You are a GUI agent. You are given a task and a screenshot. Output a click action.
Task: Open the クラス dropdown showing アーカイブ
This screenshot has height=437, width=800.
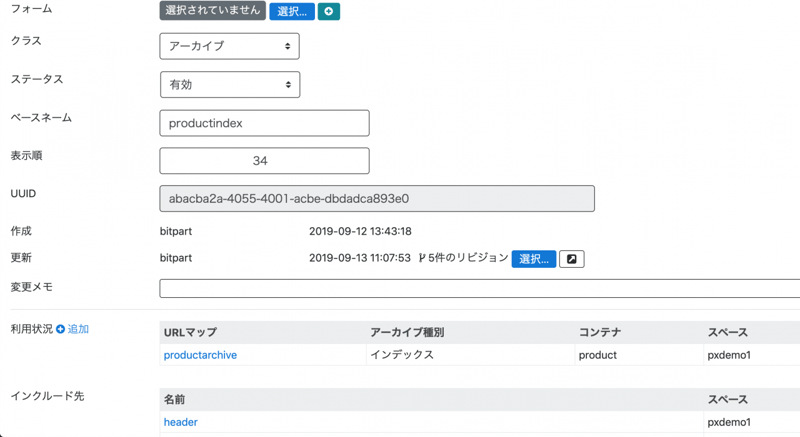(229, 46)
